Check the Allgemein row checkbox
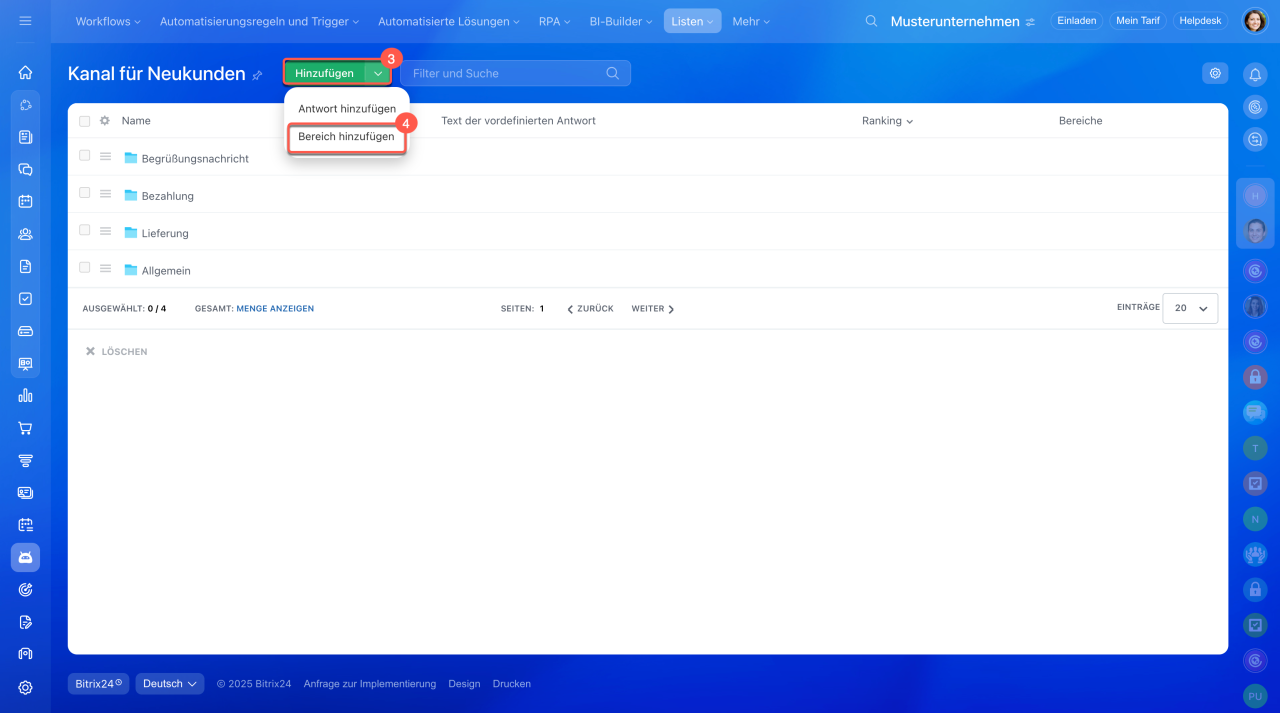This screenshot has height=713, width=1280. pos(85,267)
